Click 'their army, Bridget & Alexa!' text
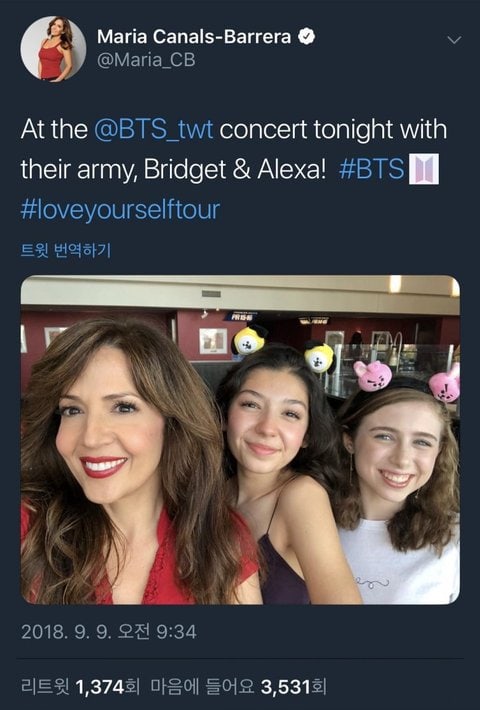This screenshot has width=480, height=710. 173,170
